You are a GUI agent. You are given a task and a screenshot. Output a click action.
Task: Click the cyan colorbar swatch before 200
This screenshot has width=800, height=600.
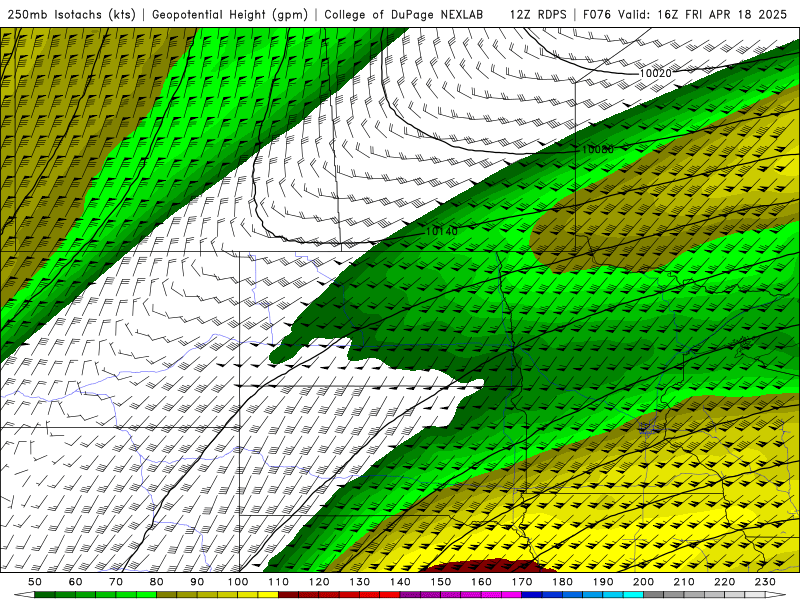pyautogui.click(x=634, y=594)
